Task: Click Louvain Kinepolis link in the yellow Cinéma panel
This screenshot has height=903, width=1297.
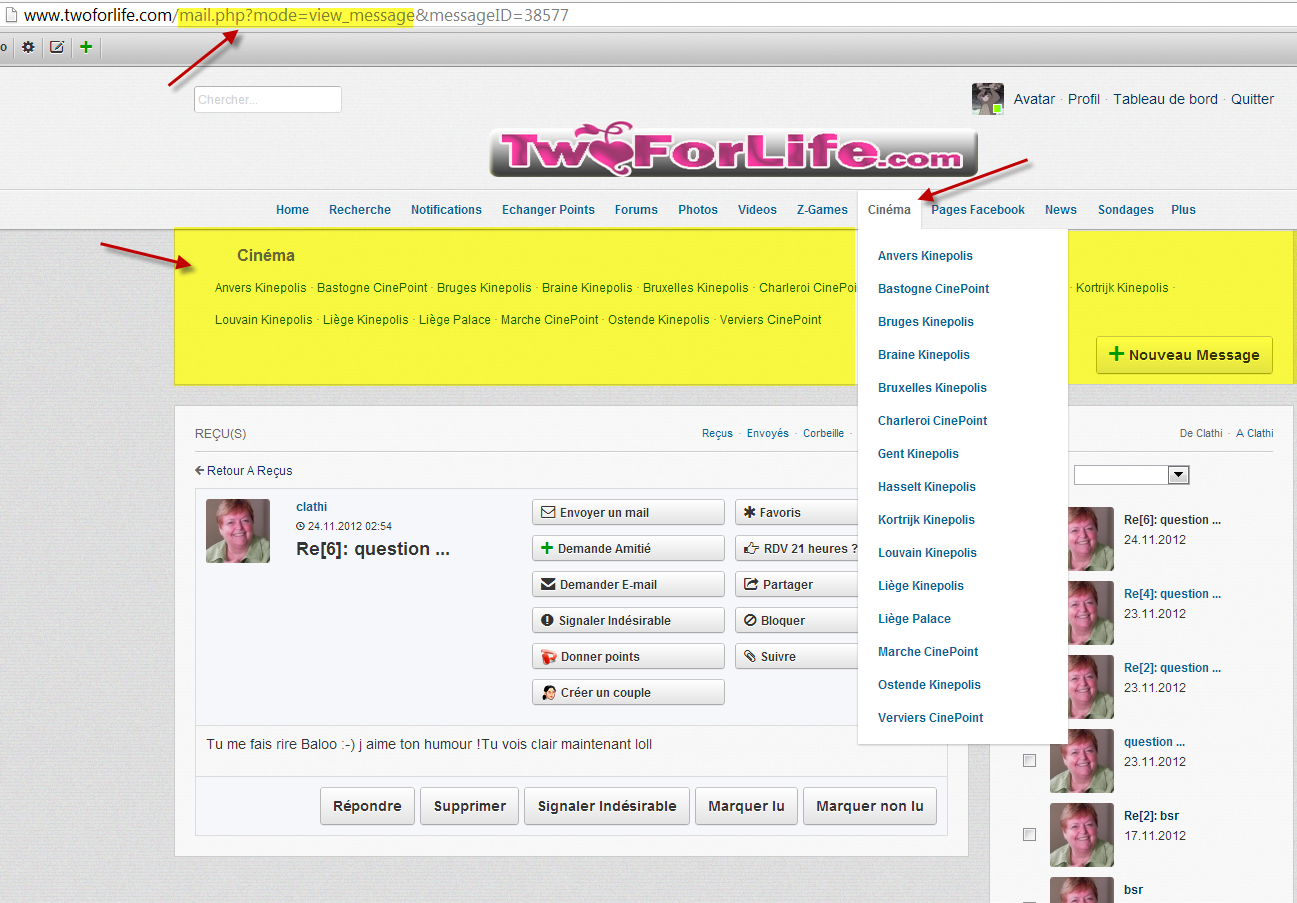Action: click(264, 320)
